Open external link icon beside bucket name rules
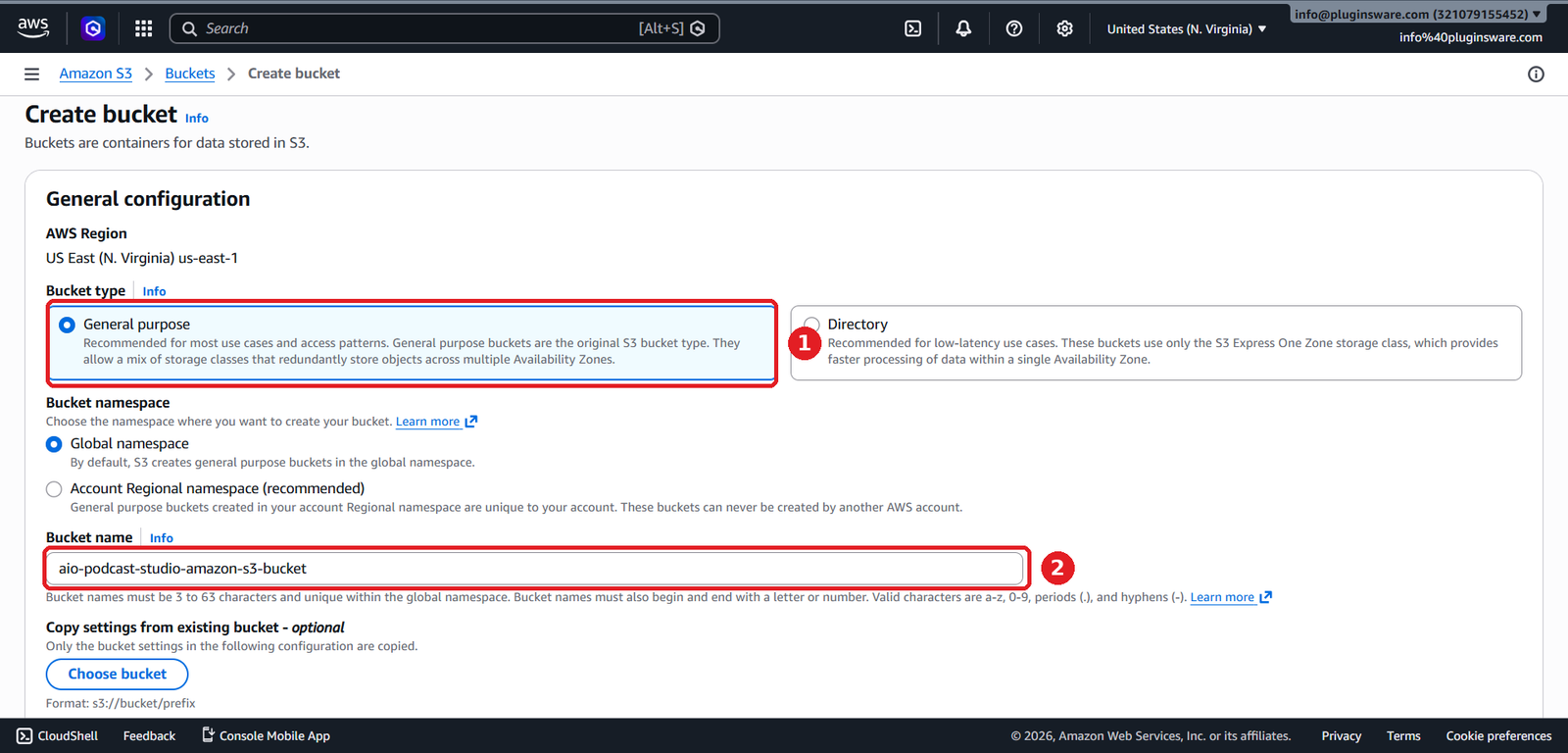The height and width of the screenshot is (753, 1568). pos(1266,597)
